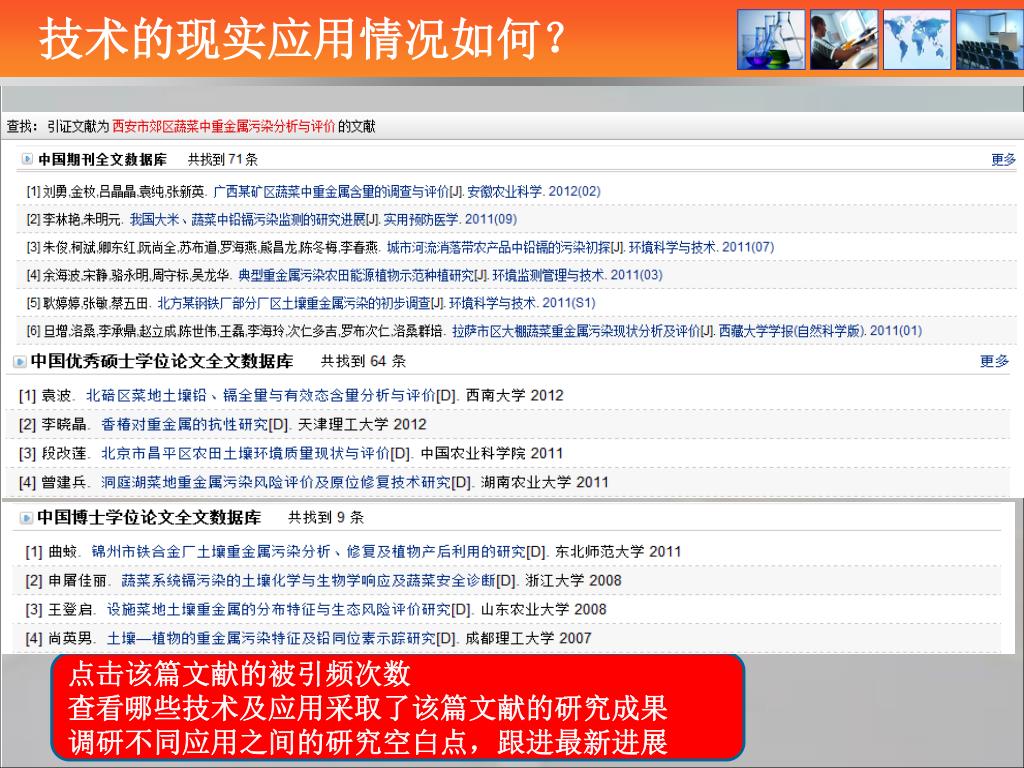Click author name 尚英男
The height and width of the screenshot is (768, 1024).
pyautogui.click(x=71, y=638)
